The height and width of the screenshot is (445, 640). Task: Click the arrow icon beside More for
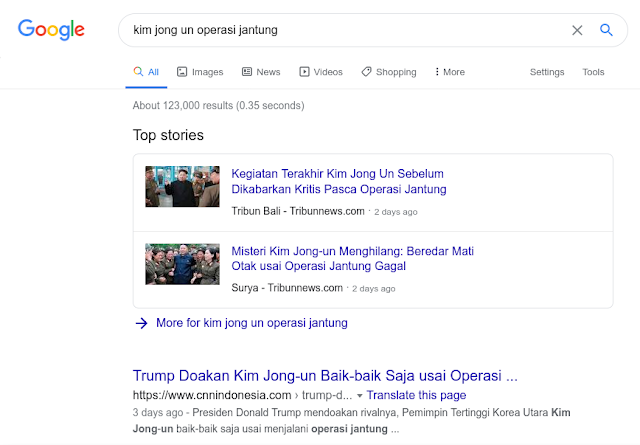click(141, 323)
